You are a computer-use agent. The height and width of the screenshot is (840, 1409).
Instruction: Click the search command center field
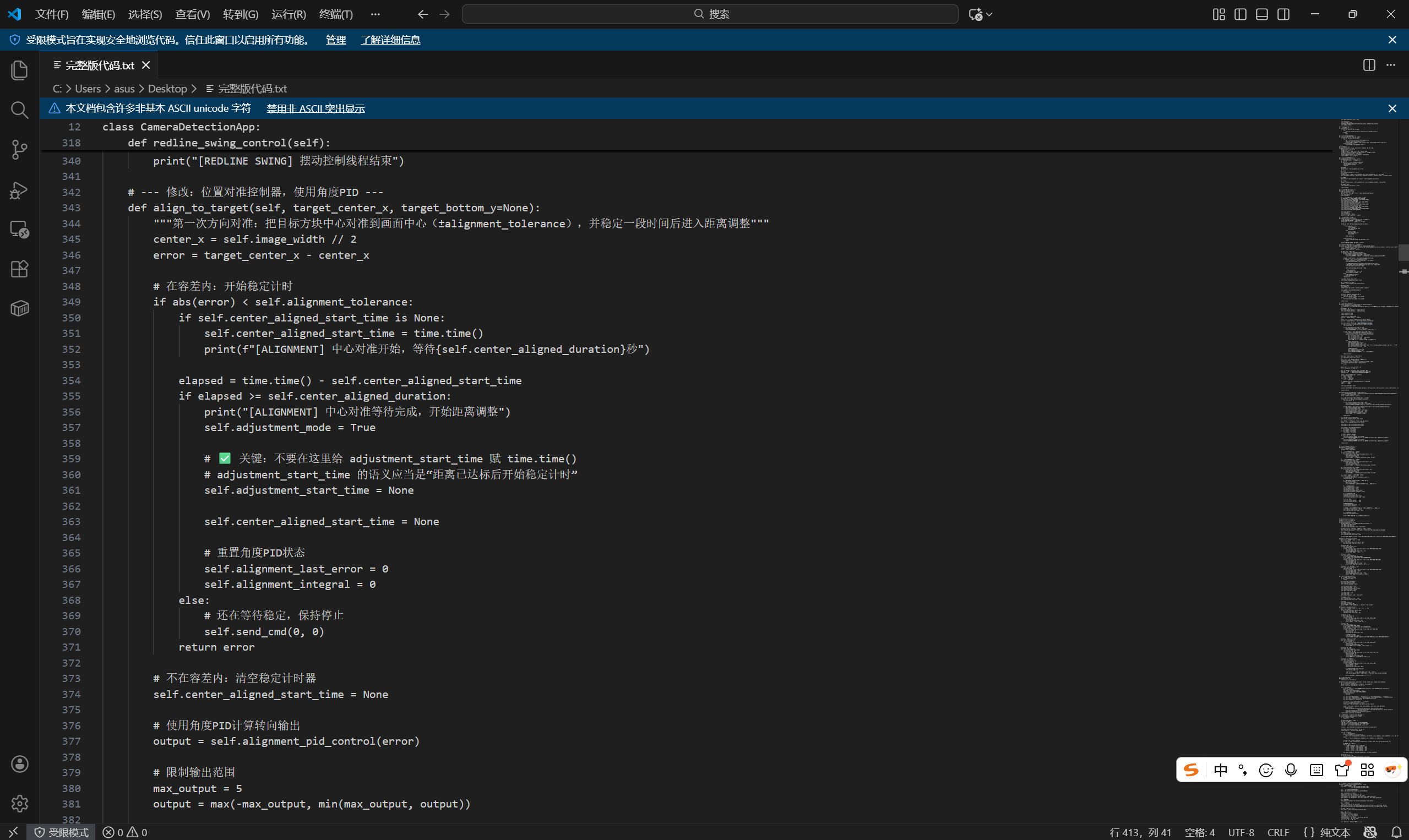coord(710,14)
